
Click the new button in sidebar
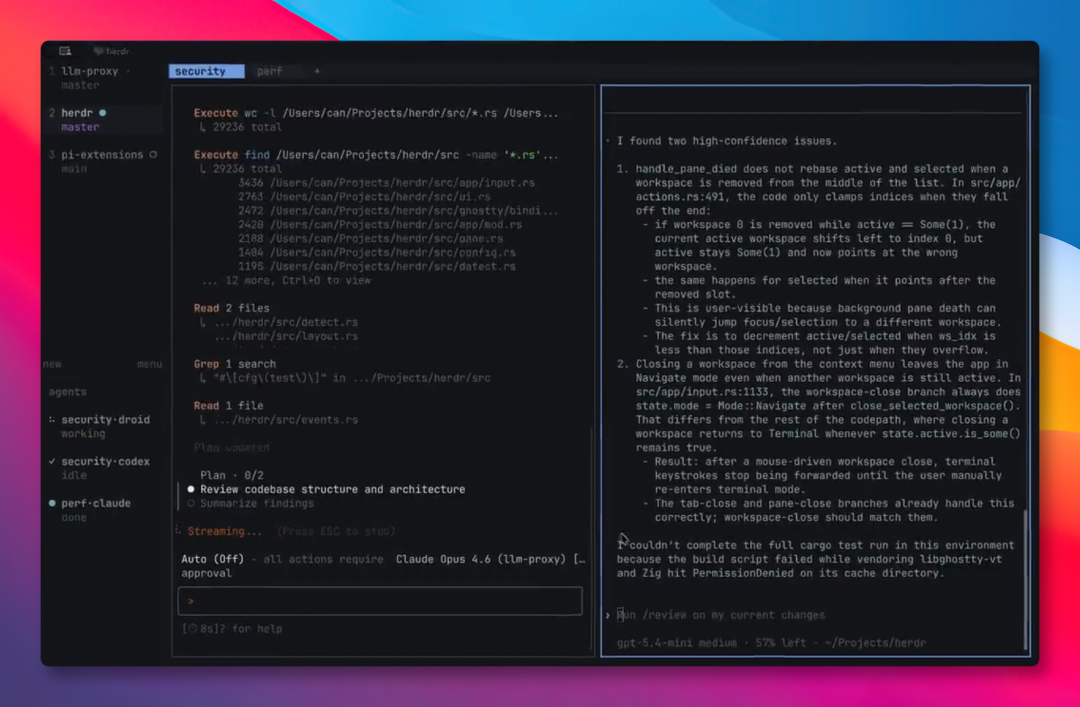[x=52, y=364]
